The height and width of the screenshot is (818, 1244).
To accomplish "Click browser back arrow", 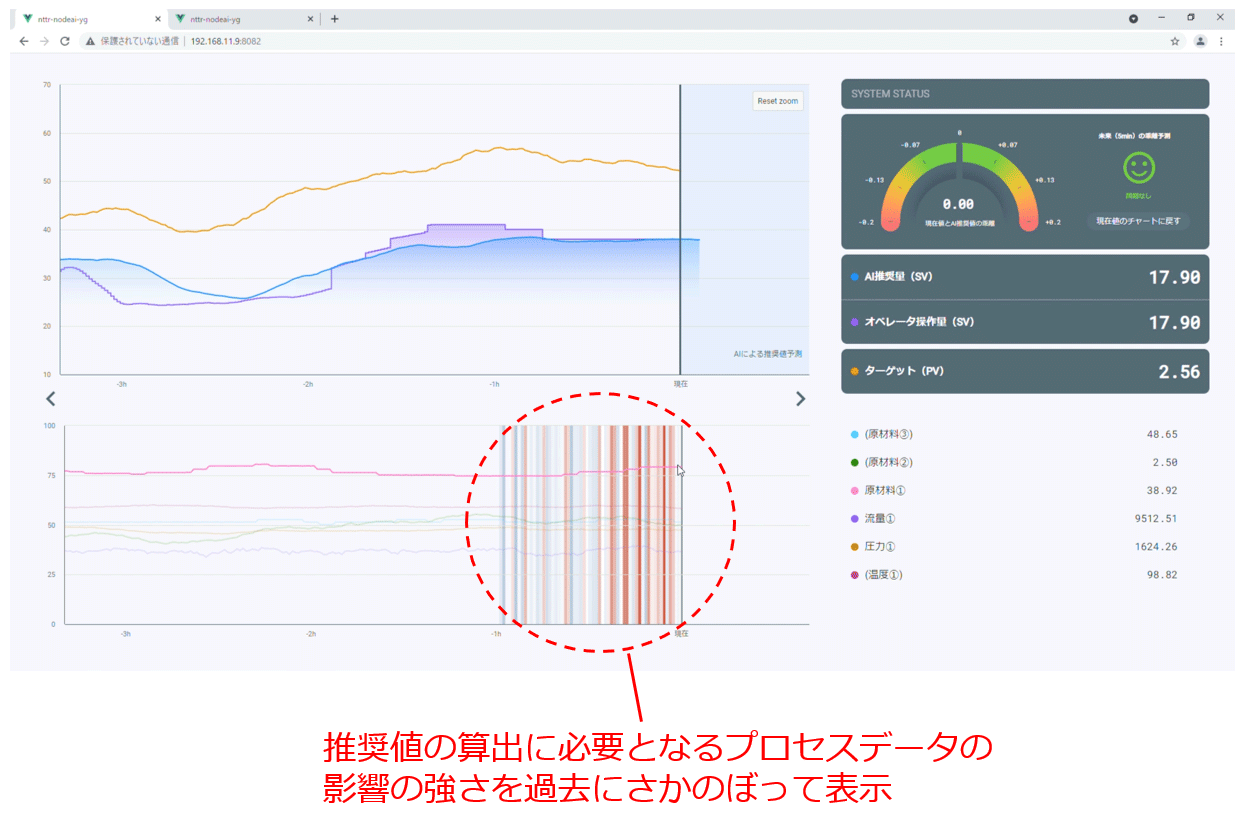I will [24, 41].
